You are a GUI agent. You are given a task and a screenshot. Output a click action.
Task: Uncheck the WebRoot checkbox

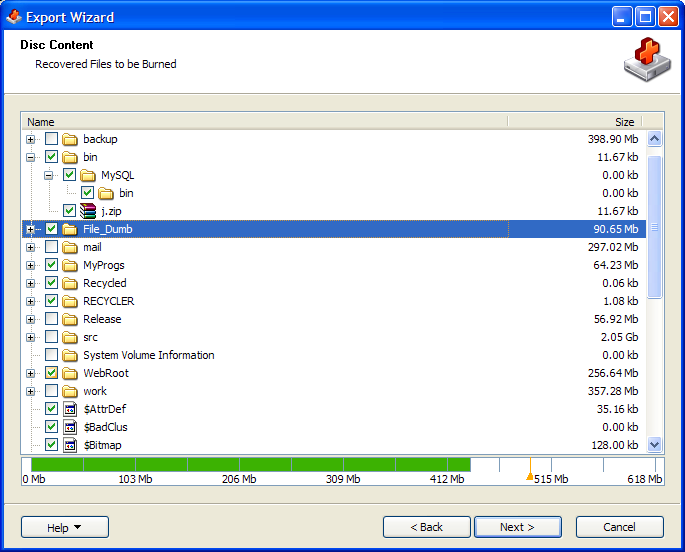point(52,373)
